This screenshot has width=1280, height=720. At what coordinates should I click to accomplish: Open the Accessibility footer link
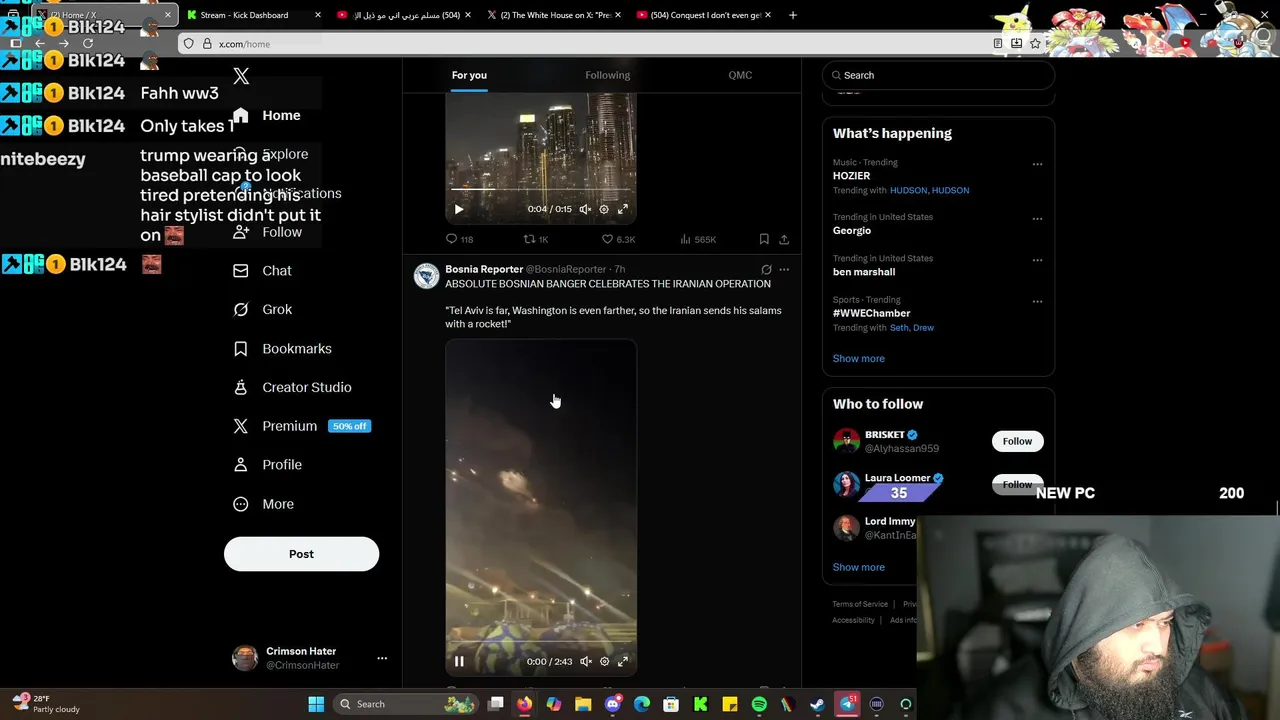click(x=853, y=620)
